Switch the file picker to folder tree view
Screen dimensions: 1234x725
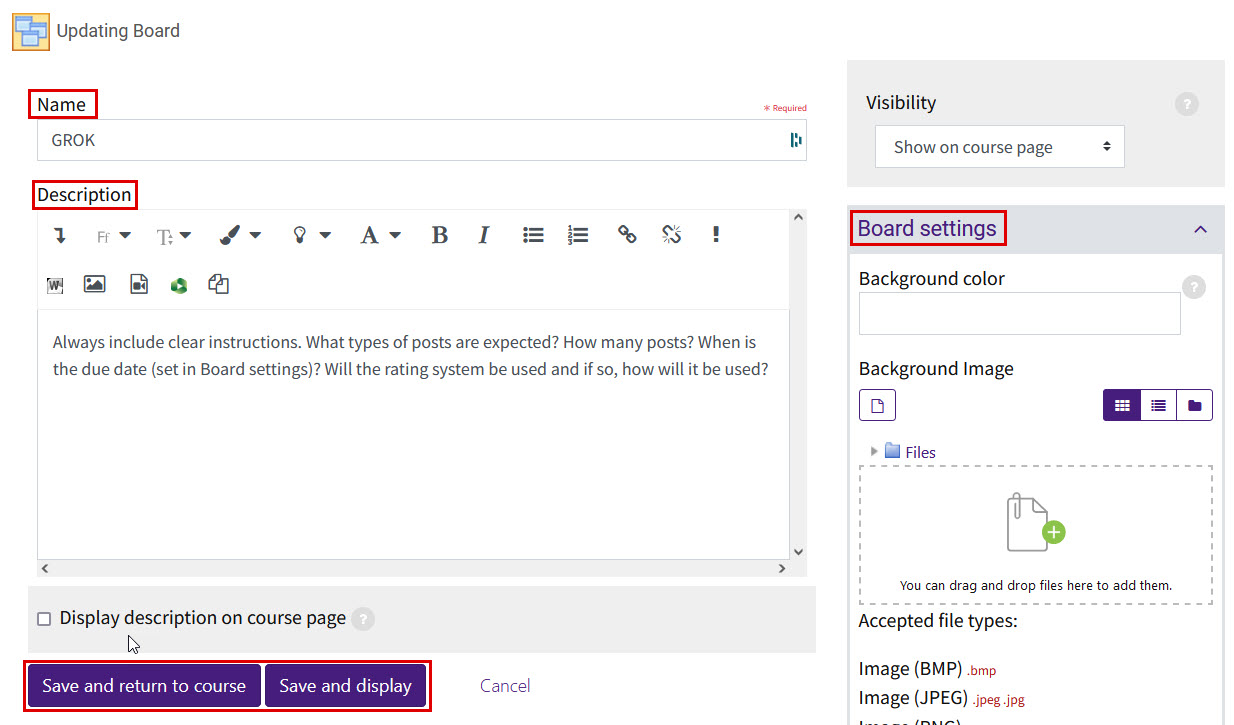tap(1195, 405)
